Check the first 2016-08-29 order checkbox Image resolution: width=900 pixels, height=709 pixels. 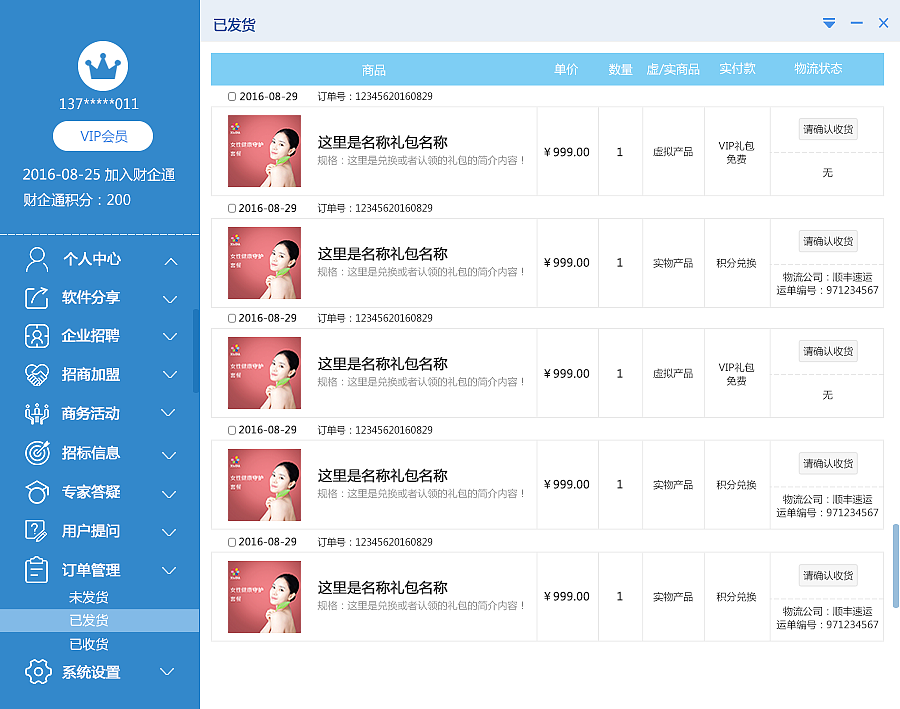tap(231, 95)
